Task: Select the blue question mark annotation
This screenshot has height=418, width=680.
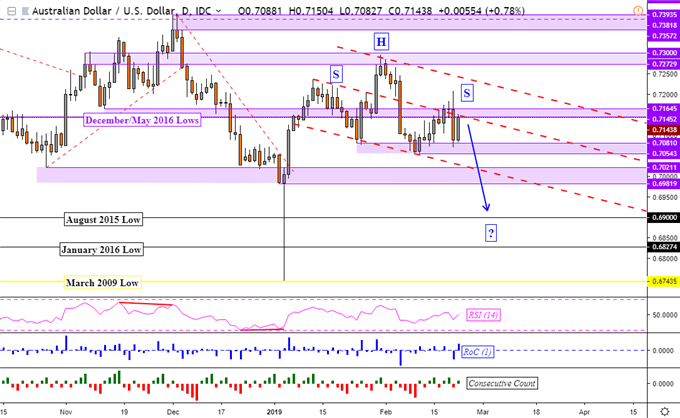Action: [490, 233]
